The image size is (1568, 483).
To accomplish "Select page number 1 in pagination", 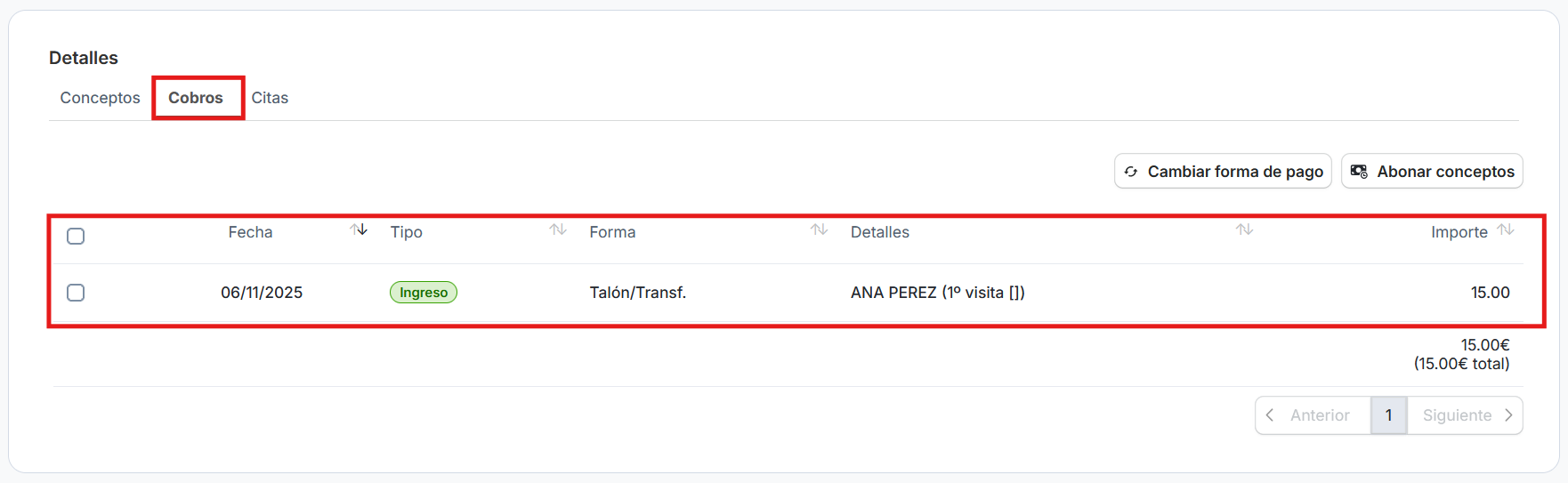I will (1388, 415).
